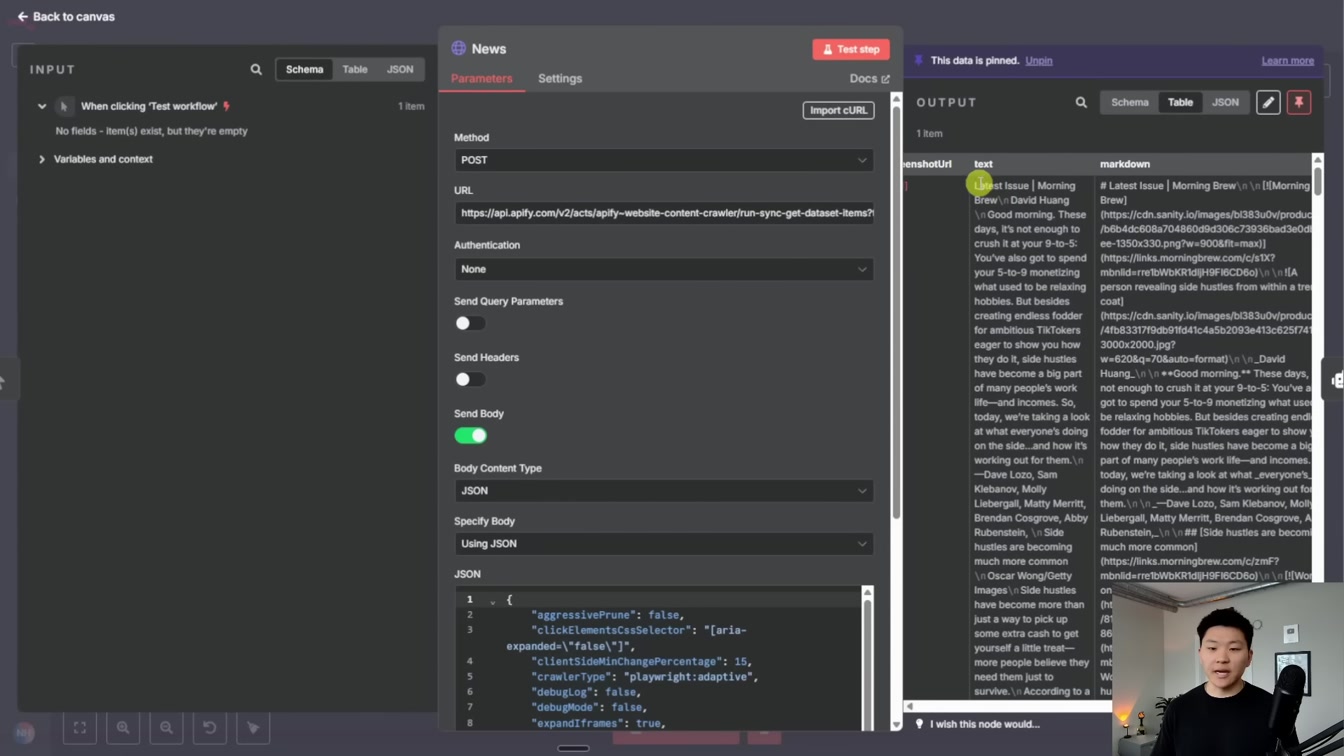Screen dimensions: 1344x756
Task: Click the Method dropdown chevron arrow
Action: [x=862, y=160]
